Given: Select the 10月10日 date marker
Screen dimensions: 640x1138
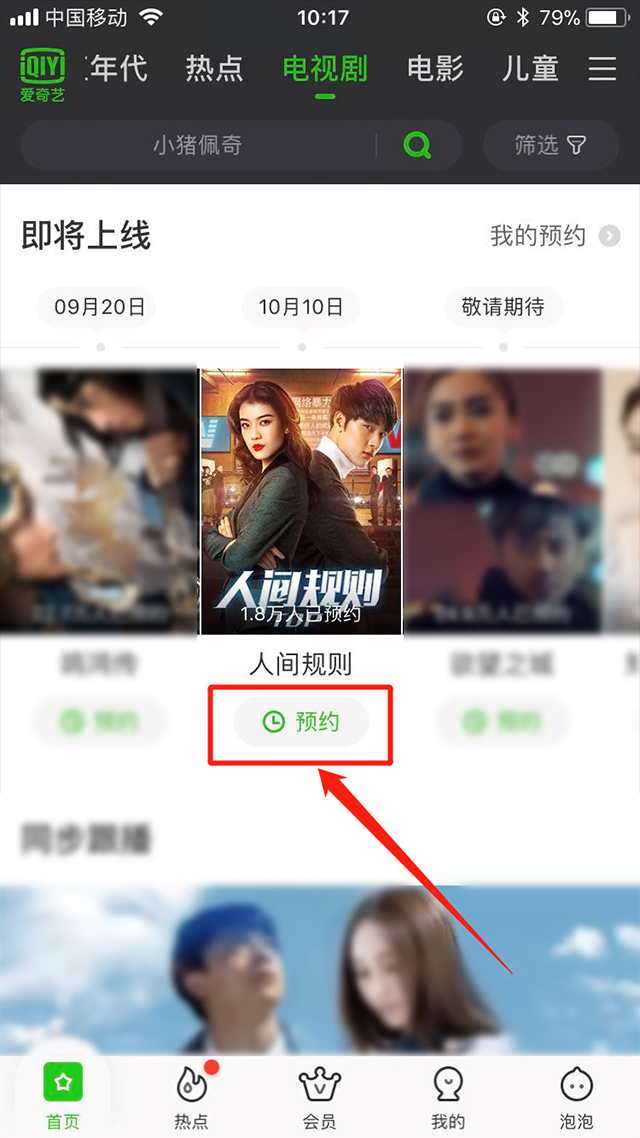Looking at the screenshot, I should pyautogui.click(x=301, y=307).
